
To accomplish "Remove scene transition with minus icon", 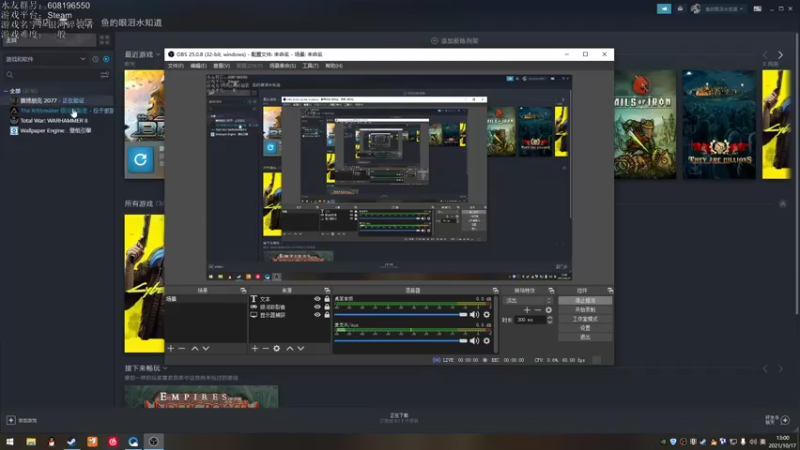I will coord(537,310).
